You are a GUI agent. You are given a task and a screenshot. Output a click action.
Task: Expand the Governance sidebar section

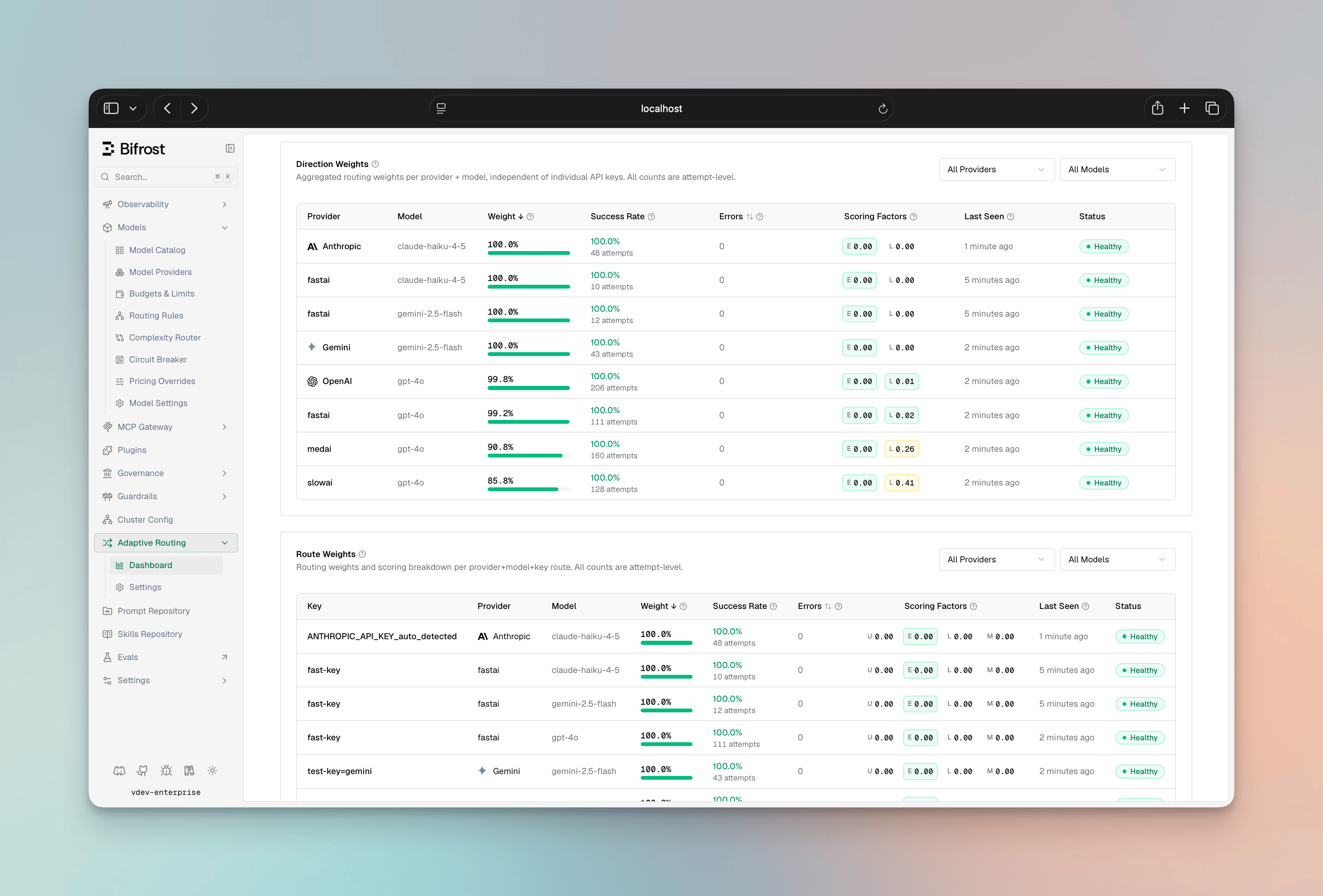(166, 473)
